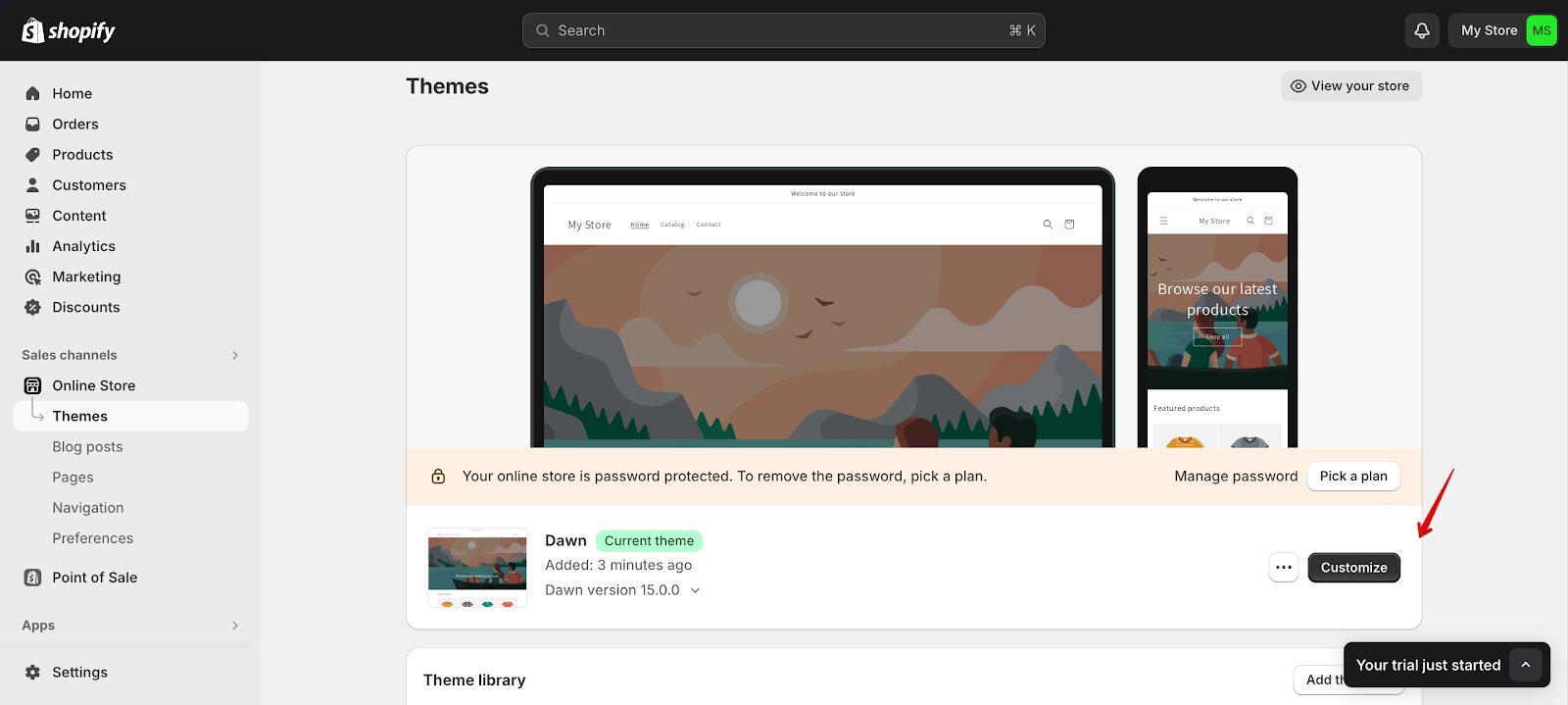Screen dimensions: 1568x705
Task: Click the Analytics bar chart icon
Action: (x=32, y=246)
